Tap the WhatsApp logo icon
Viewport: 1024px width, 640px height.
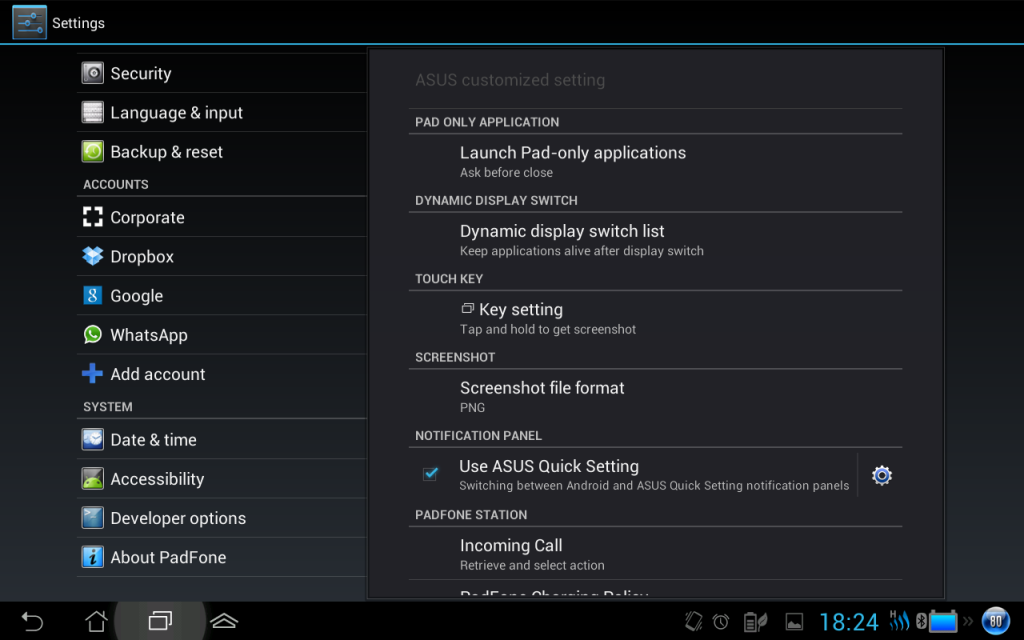pos(92,334)
